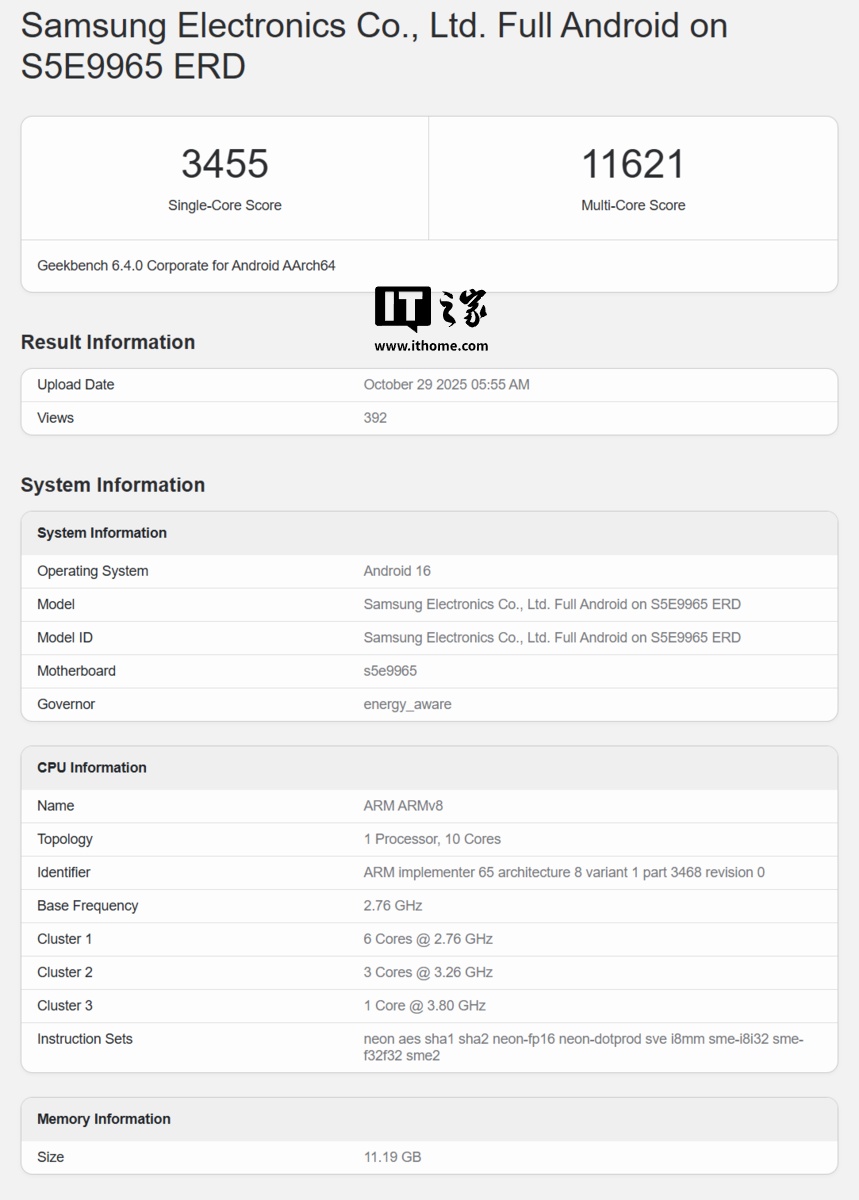
Task: Click the page title Samsung S5E9965 ERD heading
Action: click(x=374, y=46)
